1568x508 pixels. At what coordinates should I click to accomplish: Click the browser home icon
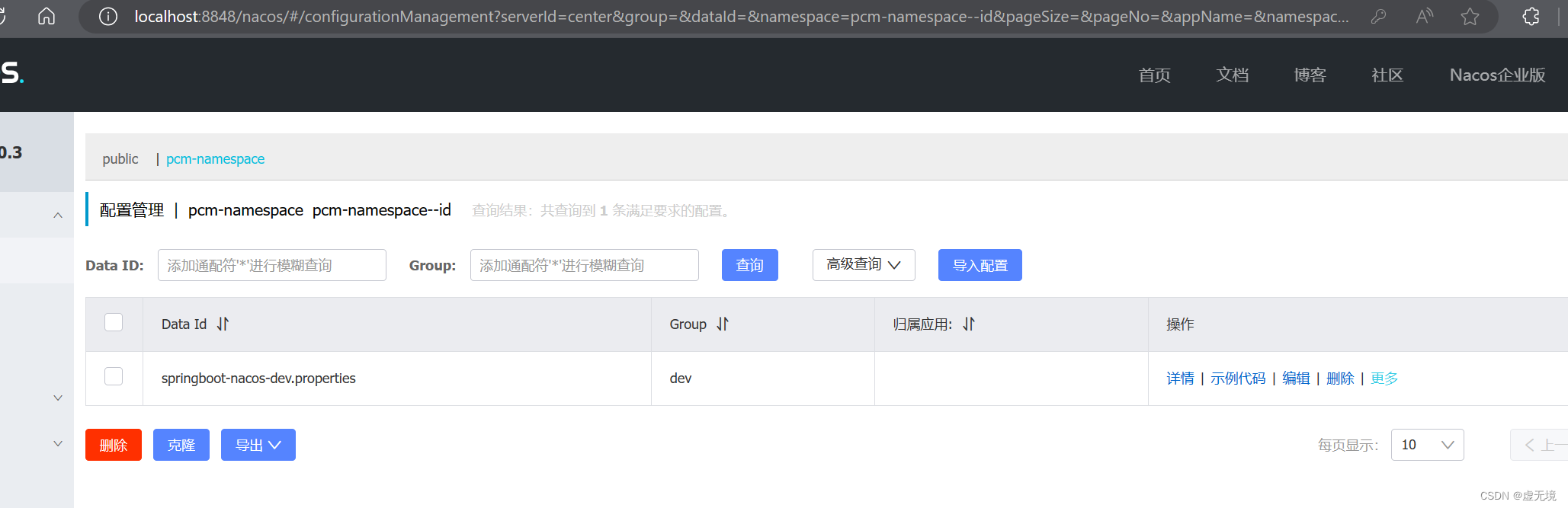[x=46, y=16]
